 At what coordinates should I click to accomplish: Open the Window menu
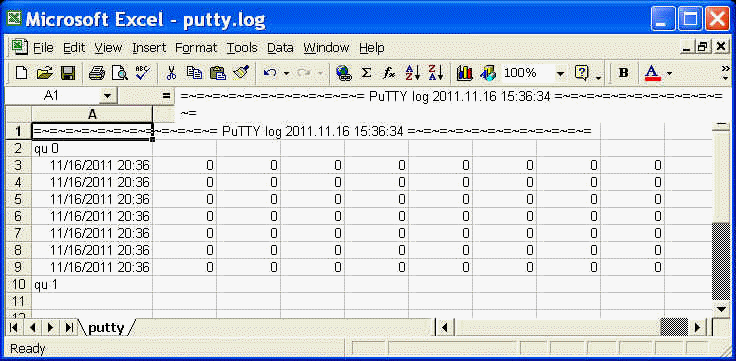pyautogui.click(x=326, y=48)
